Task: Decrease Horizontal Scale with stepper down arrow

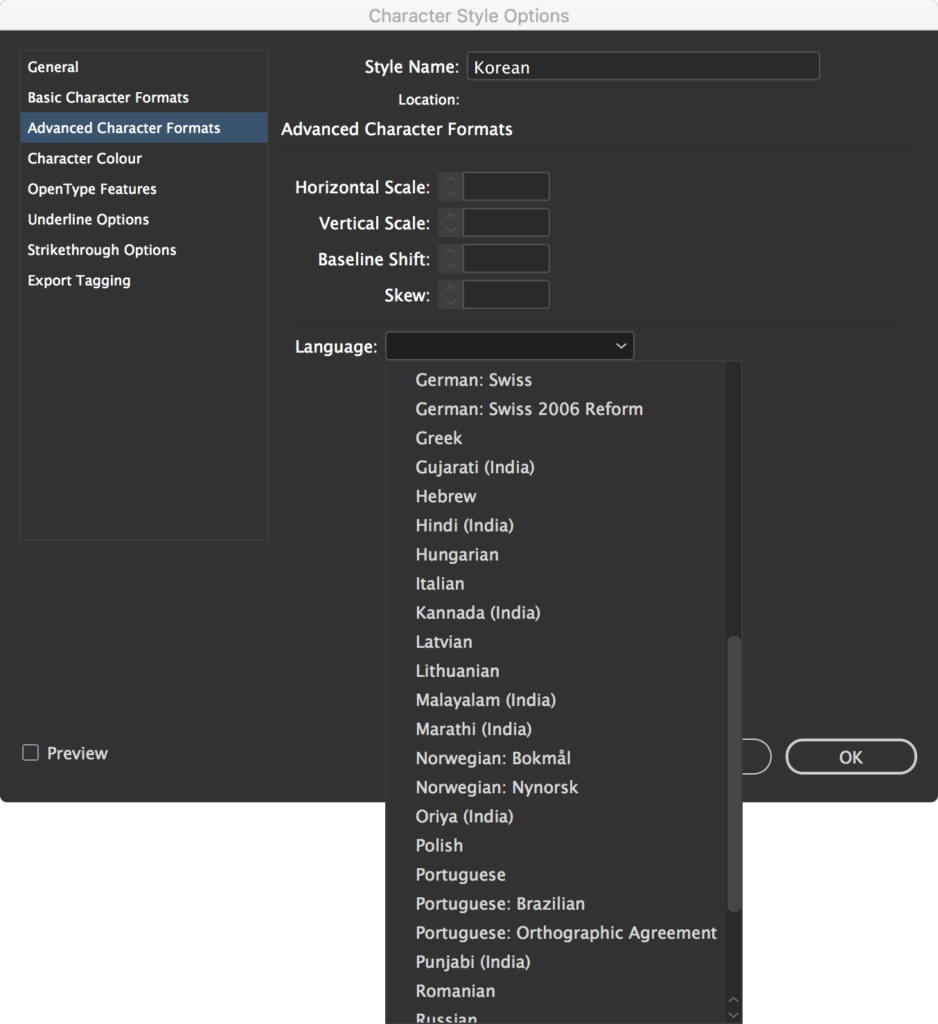Action: [x=450, y=193]
